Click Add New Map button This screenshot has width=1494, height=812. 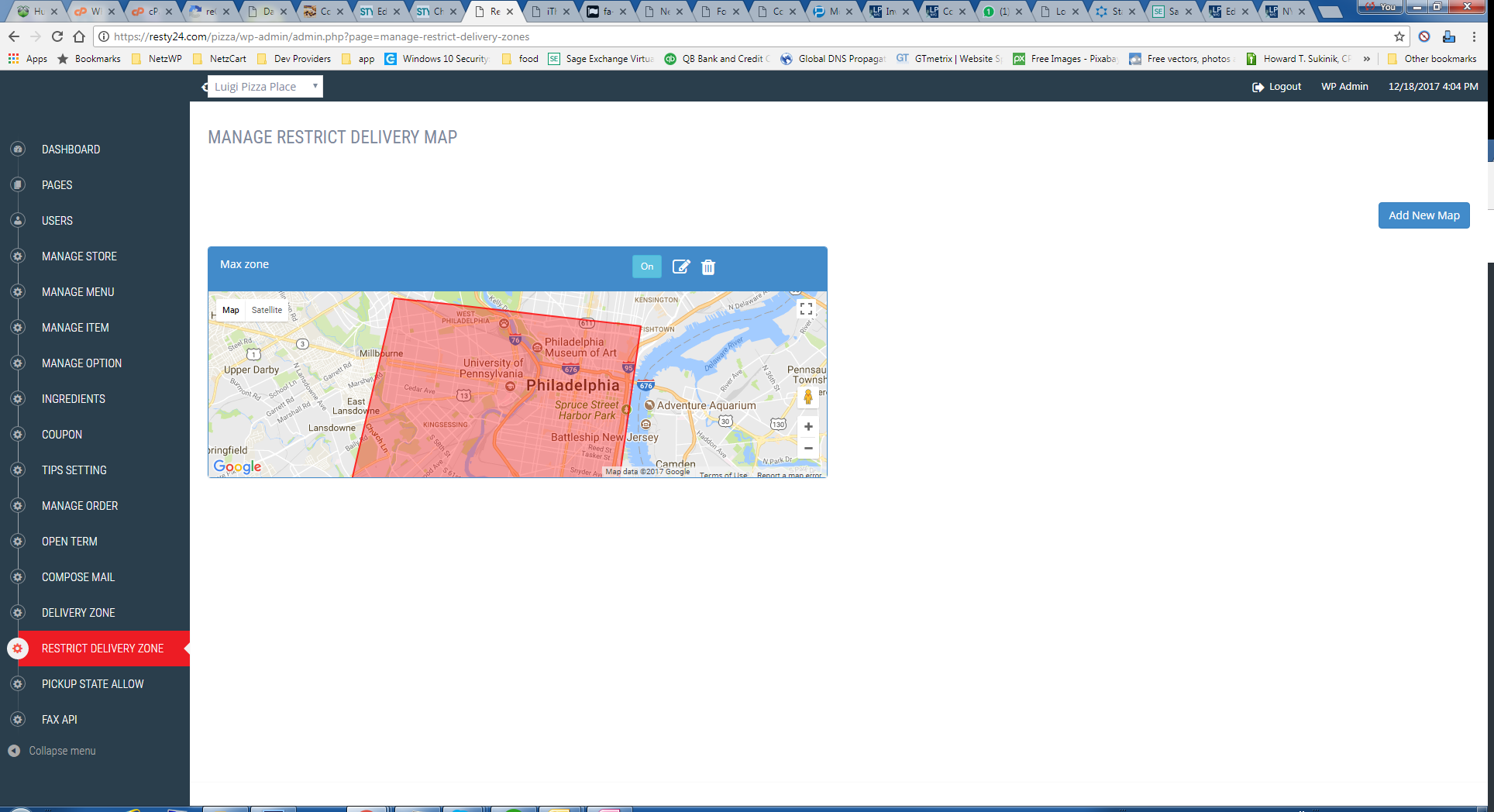pos(1423,215)
